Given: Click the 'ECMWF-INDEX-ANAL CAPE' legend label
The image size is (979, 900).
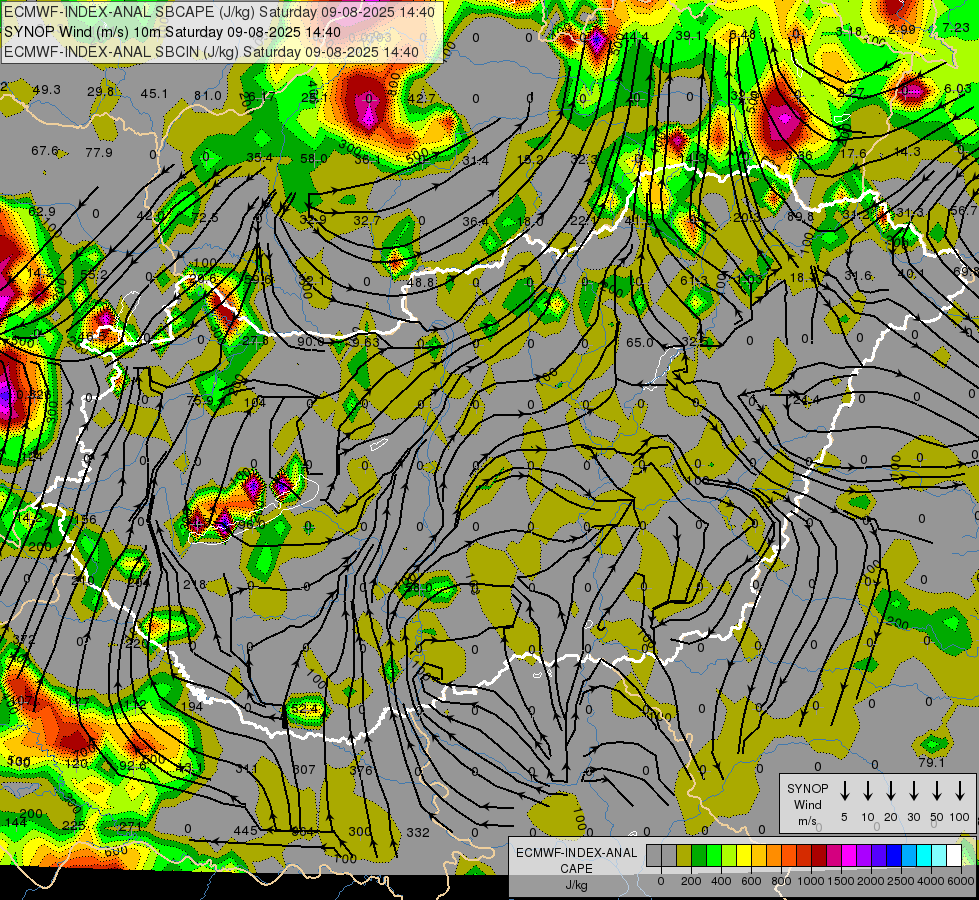Looking at the screenshot, I should (576, 860).
